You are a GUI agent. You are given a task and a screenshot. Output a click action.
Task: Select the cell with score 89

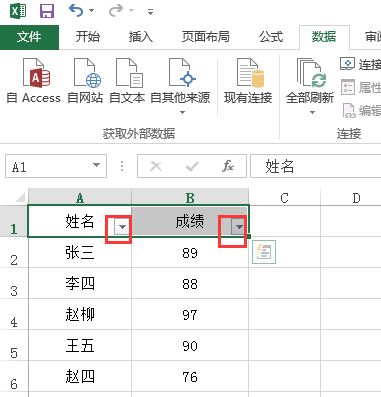click(x=190, y=252)
